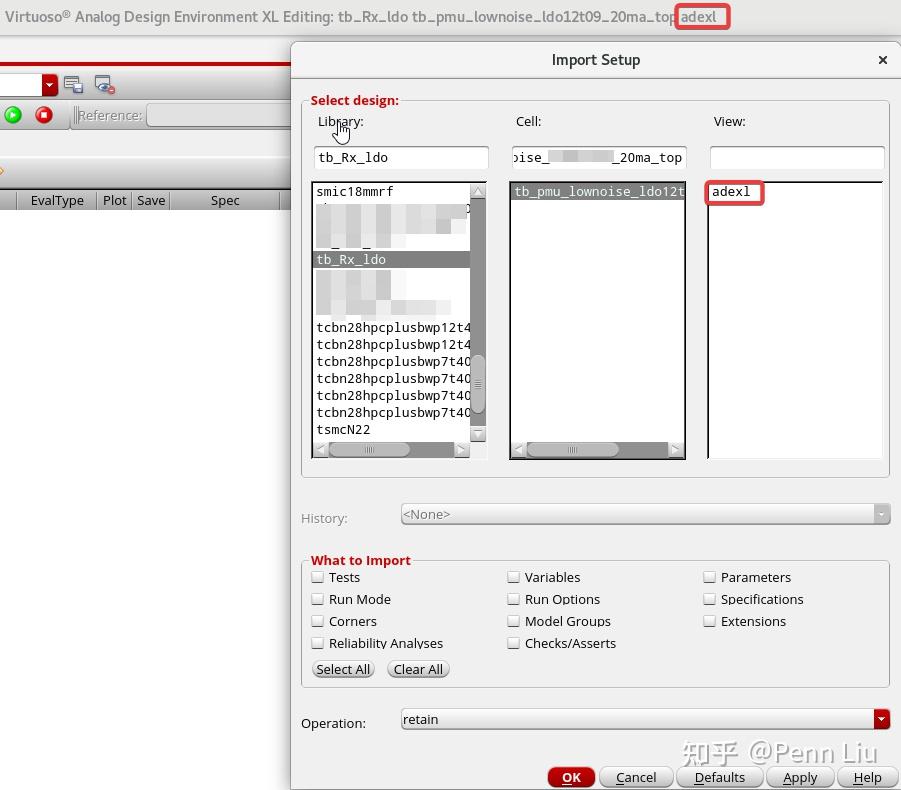Confirm import with the OK button
This screenshot has width=901, height=790.
point(571,777)
